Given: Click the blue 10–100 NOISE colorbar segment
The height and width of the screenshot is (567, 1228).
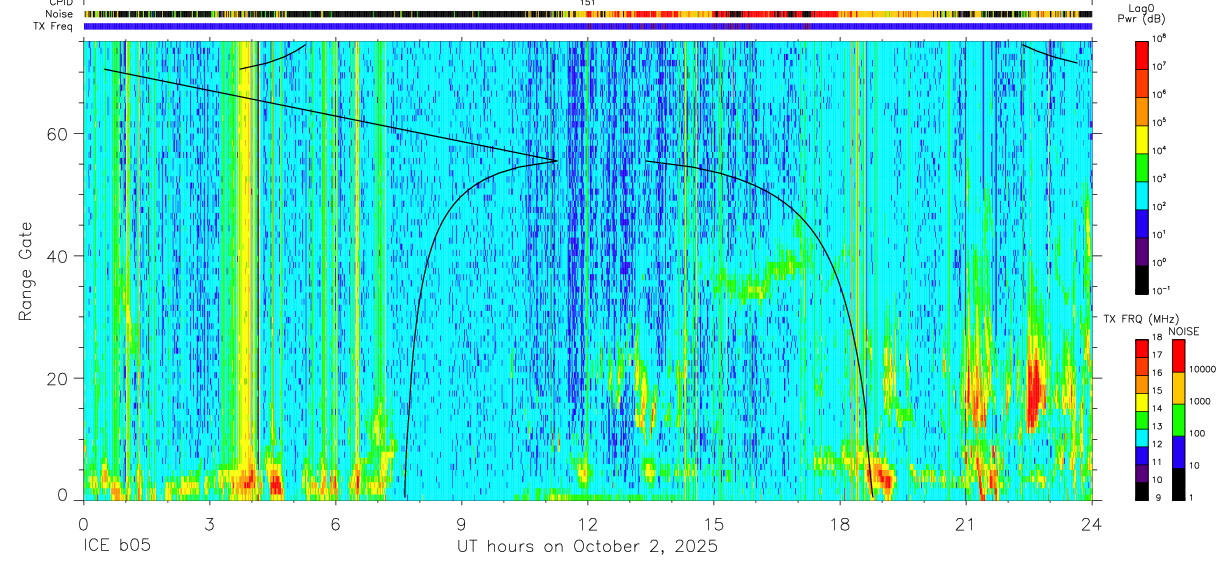Looking at the screenshot, I should pos(1179,452).
